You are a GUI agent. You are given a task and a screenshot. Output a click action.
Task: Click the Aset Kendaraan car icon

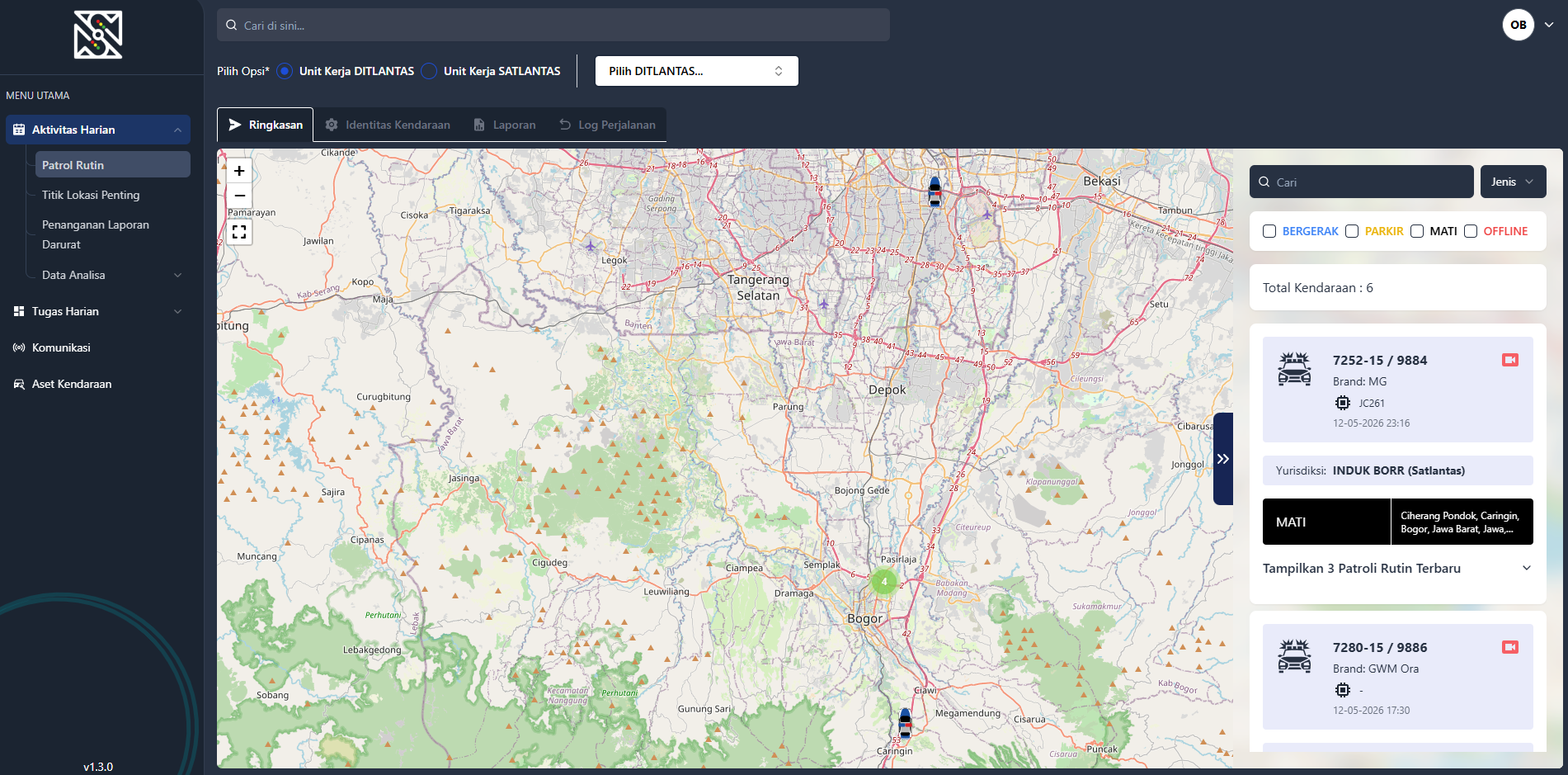click(19, 384)
